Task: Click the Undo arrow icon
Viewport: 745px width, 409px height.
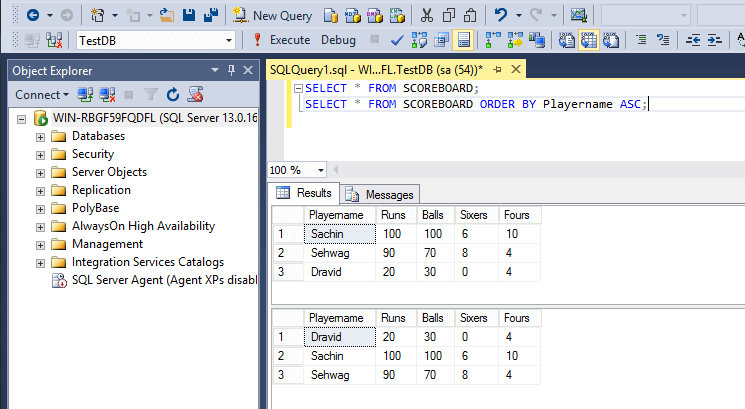Action: 501,16
